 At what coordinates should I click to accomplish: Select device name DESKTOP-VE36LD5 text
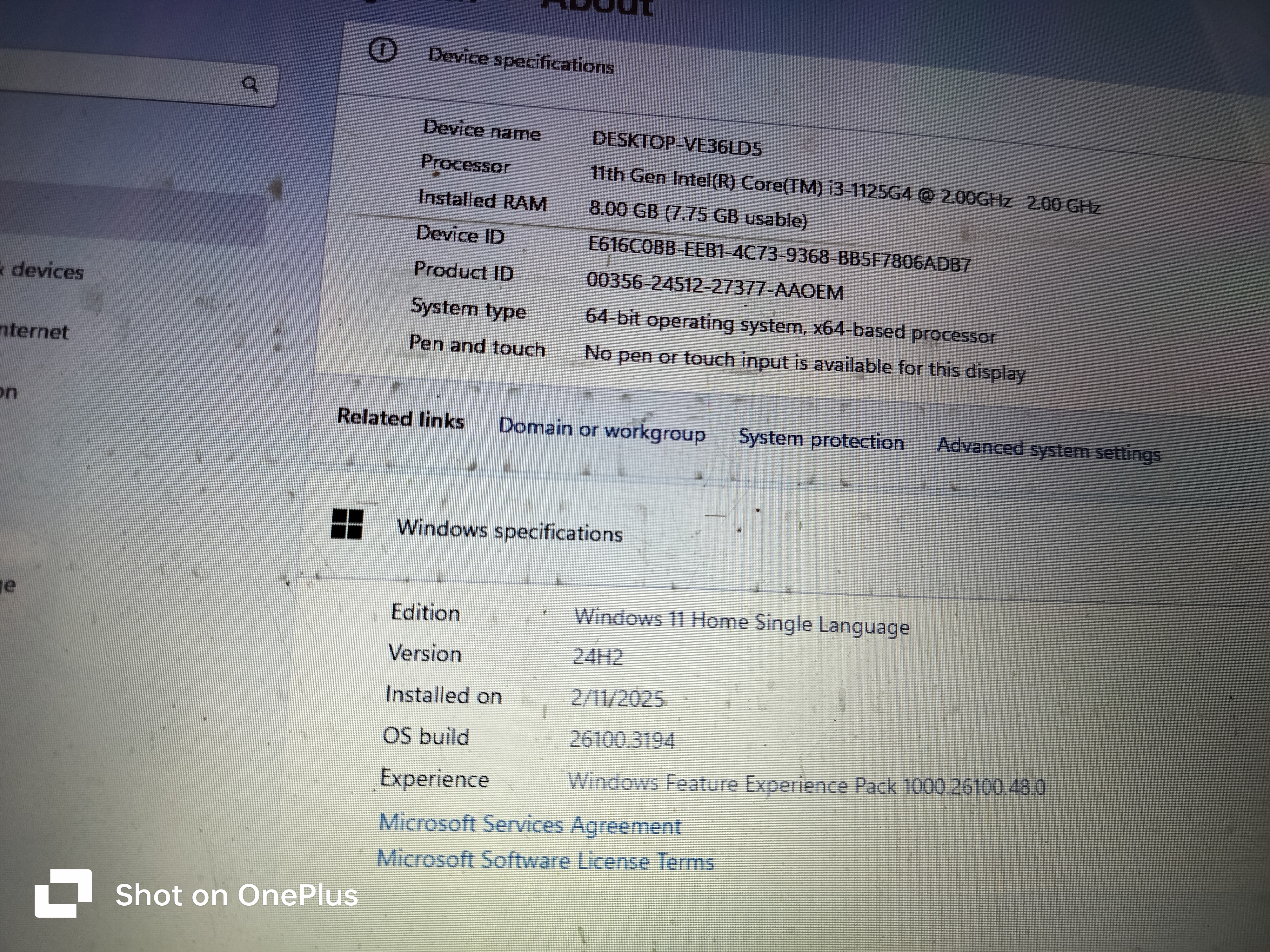677,143
